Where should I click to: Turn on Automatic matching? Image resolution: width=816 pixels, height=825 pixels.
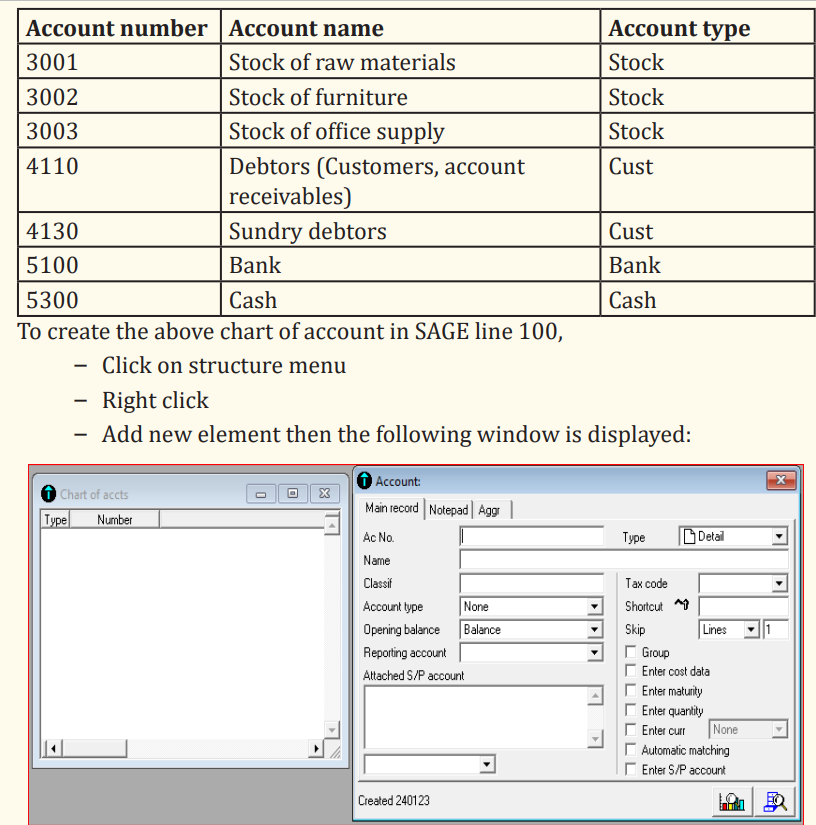630,750
